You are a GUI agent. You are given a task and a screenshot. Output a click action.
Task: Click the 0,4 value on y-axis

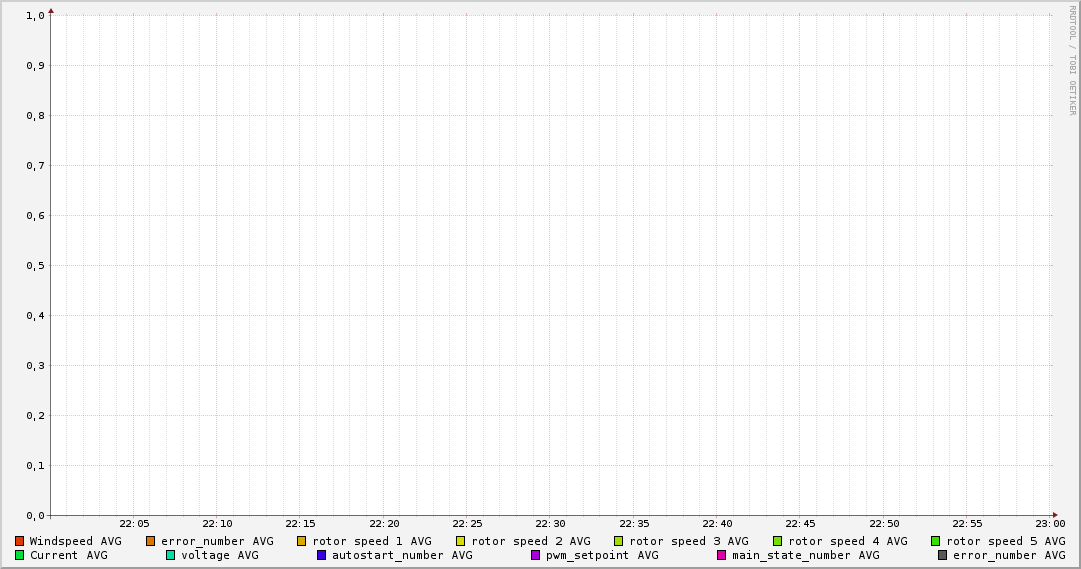35,316
